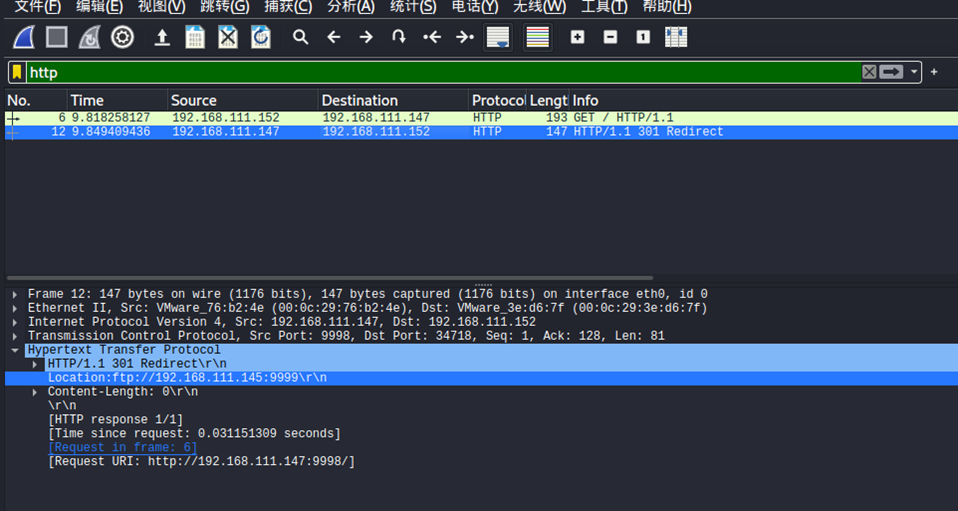958x511 pixels.
Task: Open the 无线(W) menu
Action: click(x=539, y=7)
